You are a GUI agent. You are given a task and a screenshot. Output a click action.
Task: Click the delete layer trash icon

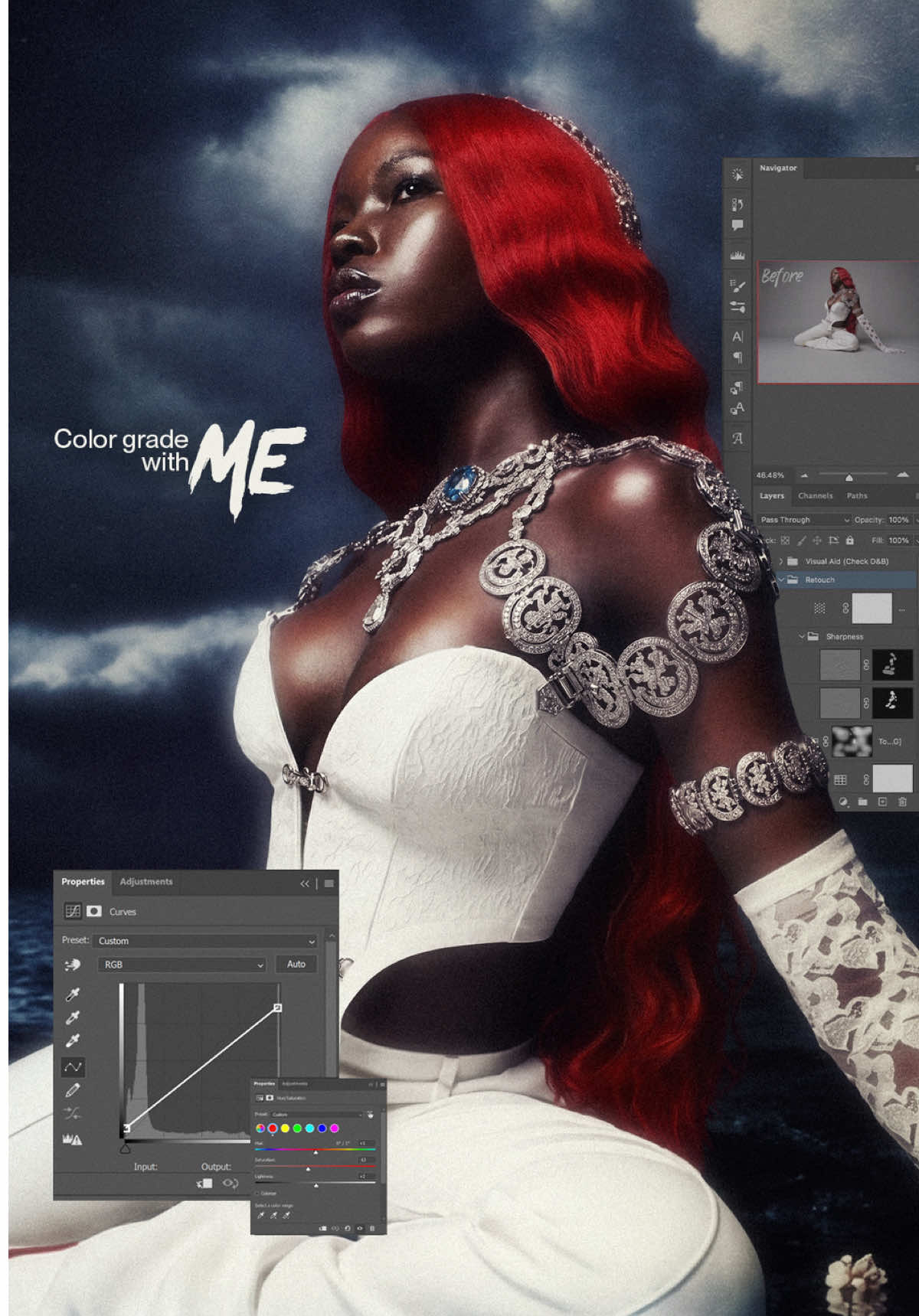(902, 802)
